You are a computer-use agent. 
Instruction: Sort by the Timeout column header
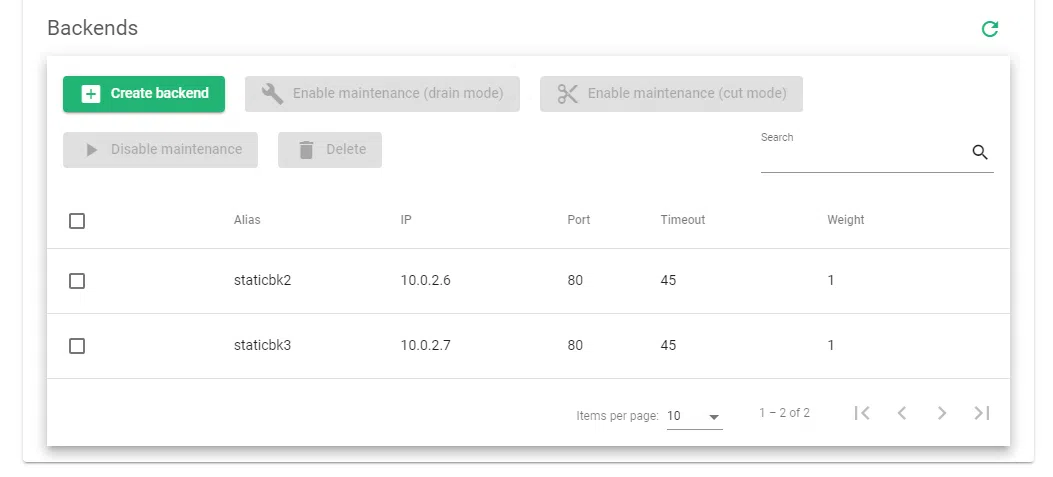point(682,220)
